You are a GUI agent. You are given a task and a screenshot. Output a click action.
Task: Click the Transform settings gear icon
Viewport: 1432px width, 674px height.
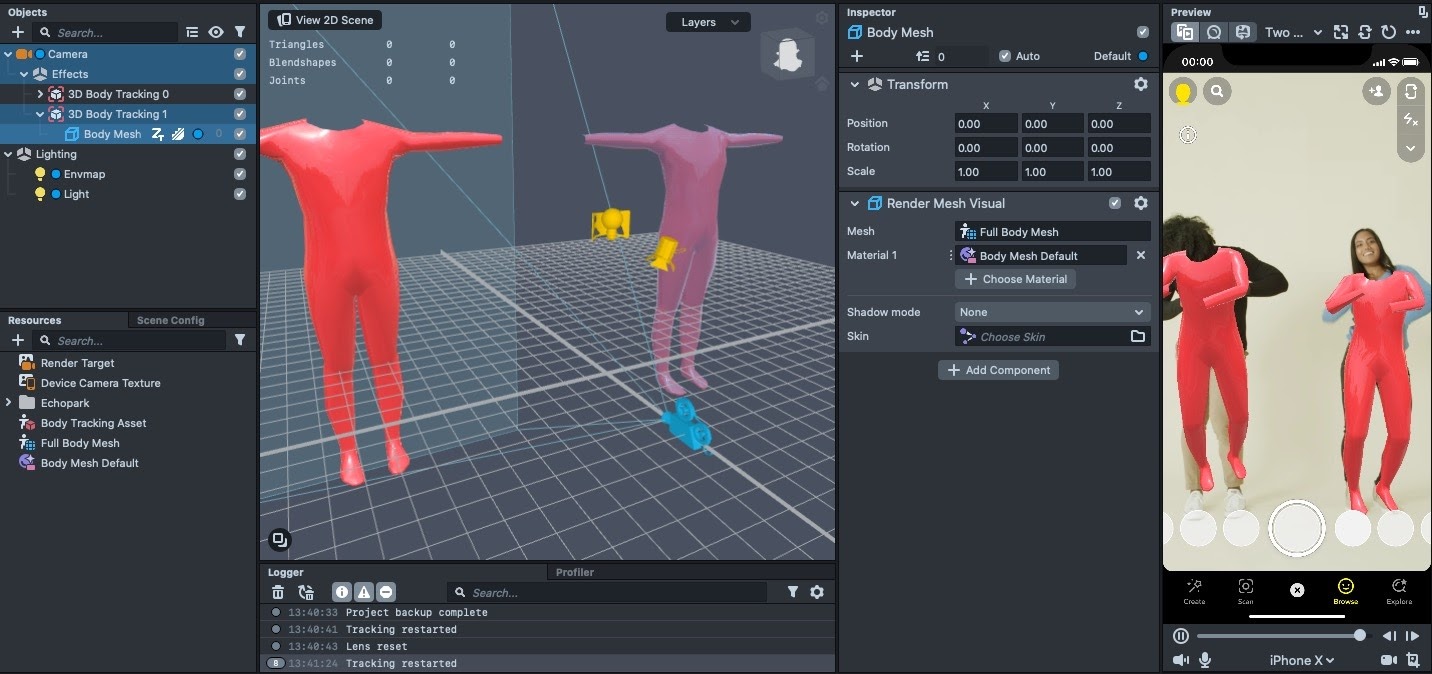pos(1140,84)
